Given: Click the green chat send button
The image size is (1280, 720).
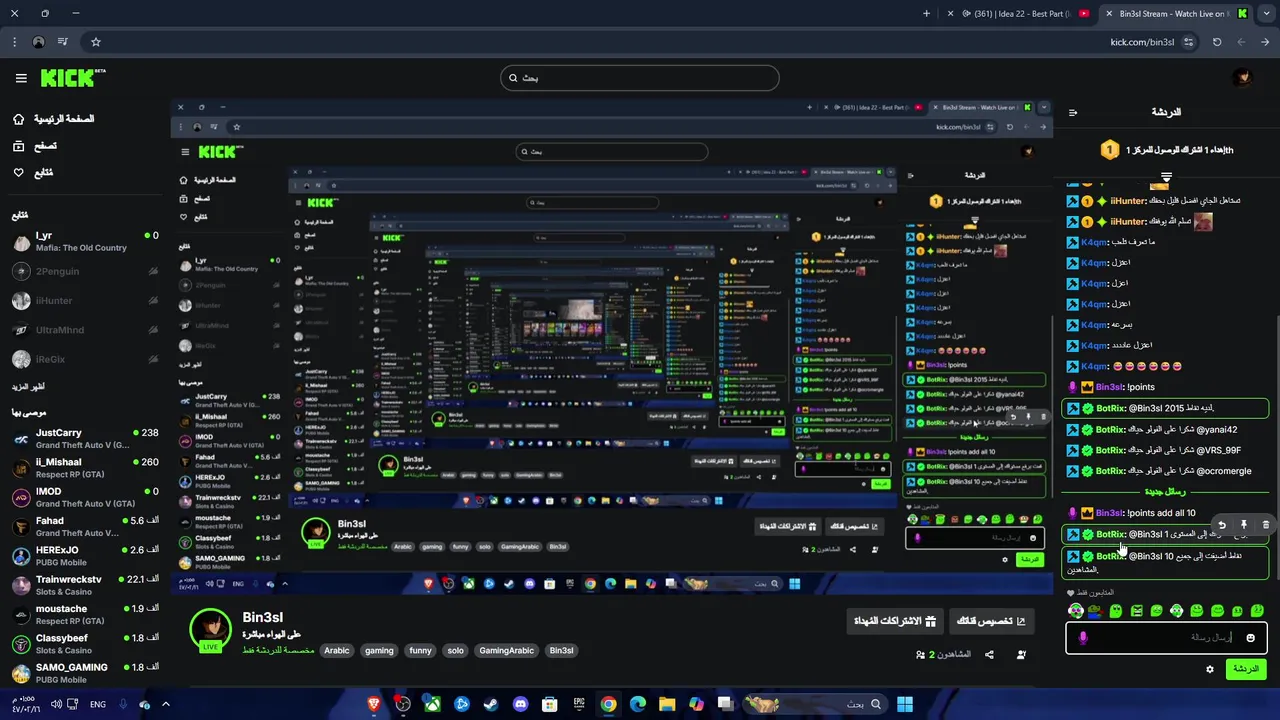Looking at the screenshot, I should [x=1246, y=669].
